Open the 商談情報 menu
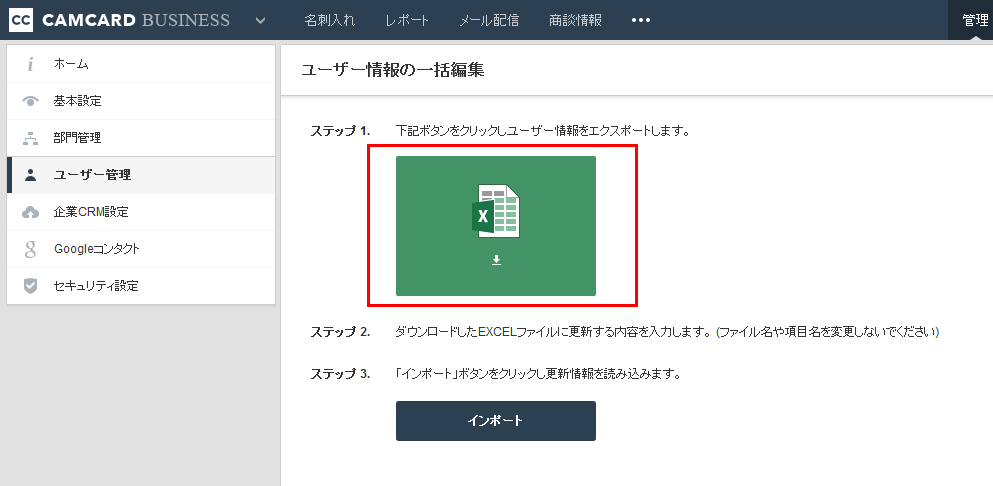This screenshot has width=993, height=486. pyautogui.click(x=576, y=20)
